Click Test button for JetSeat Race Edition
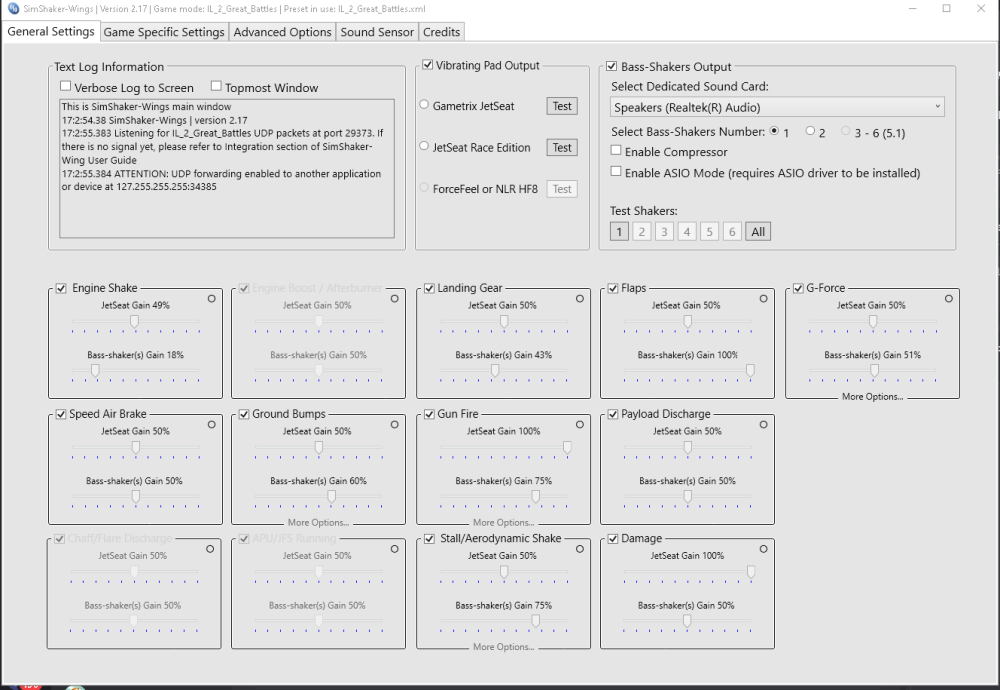The width and height of the screenshot is (1000, 690). (x=562, y=147)
